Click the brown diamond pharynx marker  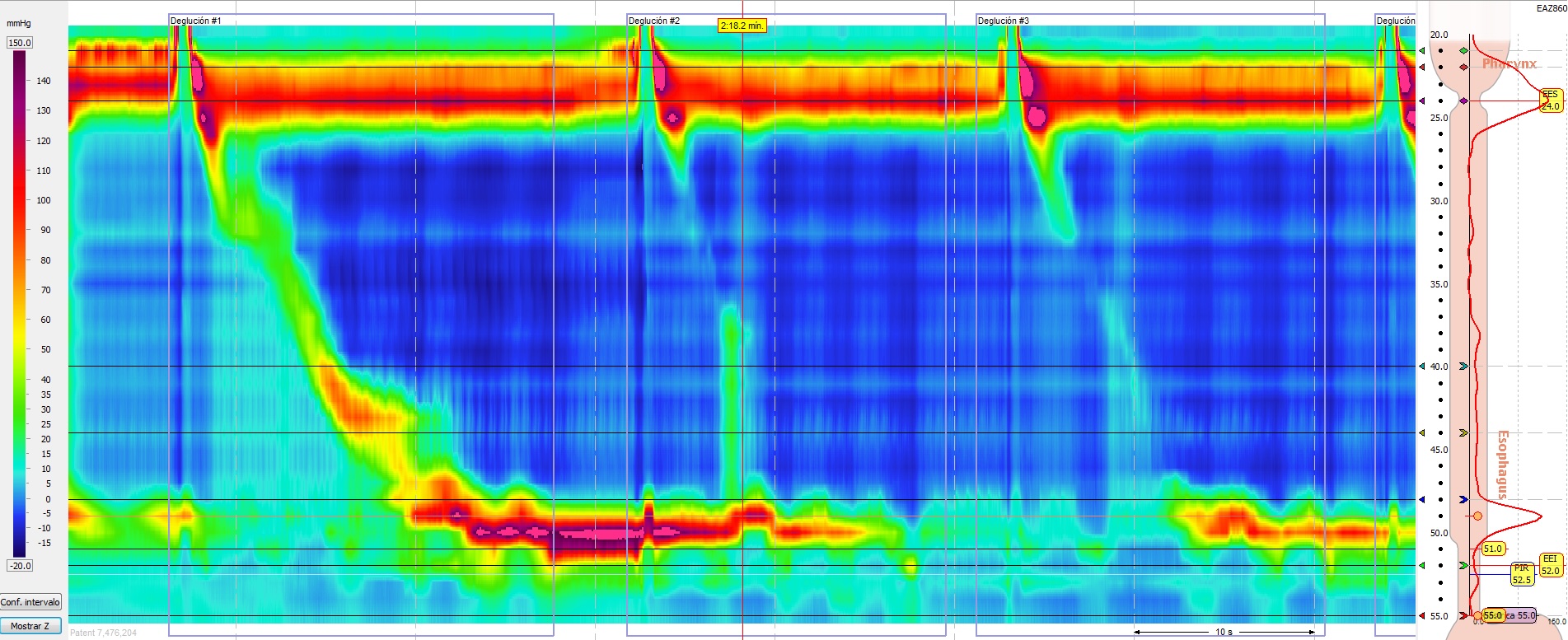(x=1463, y=68)
